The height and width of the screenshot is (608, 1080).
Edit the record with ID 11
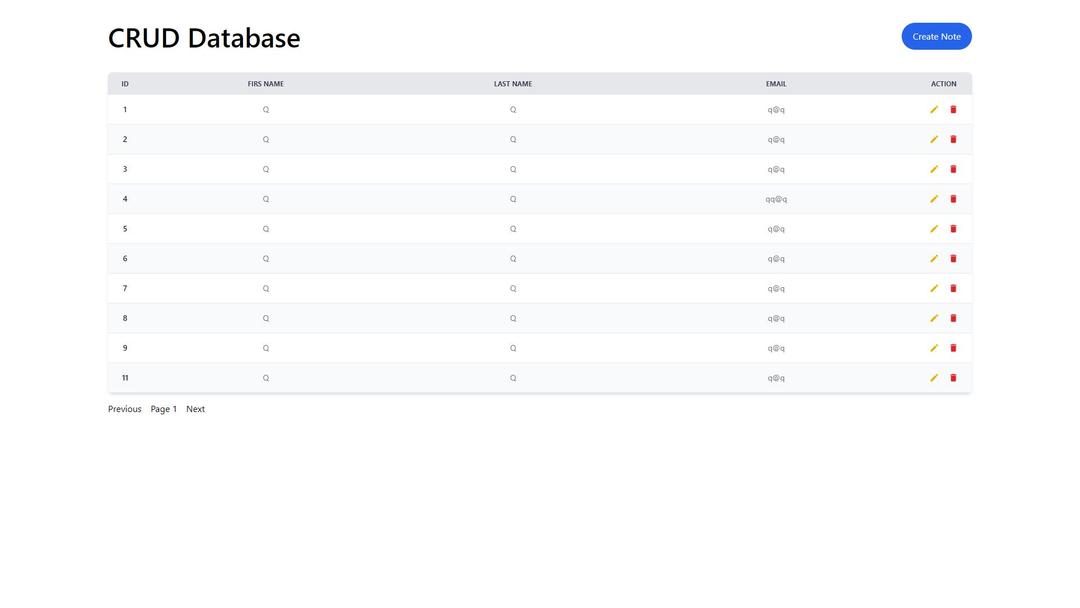point(934,378)
